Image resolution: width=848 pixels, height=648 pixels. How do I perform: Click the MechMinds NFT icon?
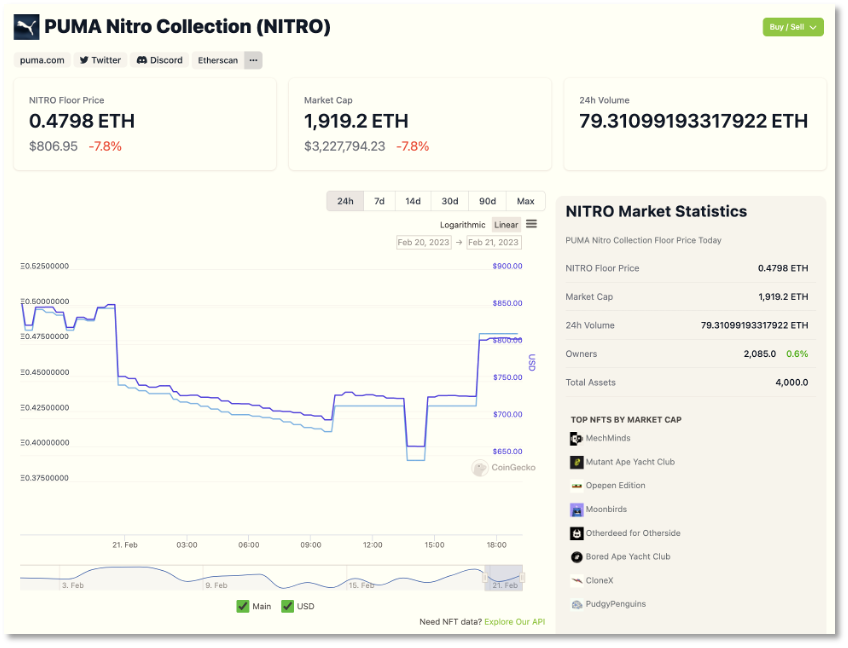[x=576, y=439]
